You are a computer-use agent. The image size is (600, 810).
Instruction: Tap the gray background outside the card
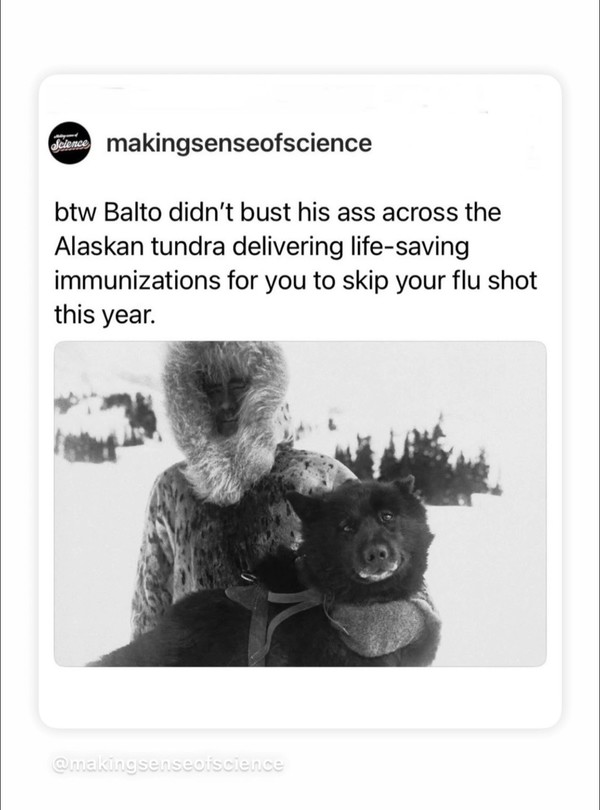[300, 36]
